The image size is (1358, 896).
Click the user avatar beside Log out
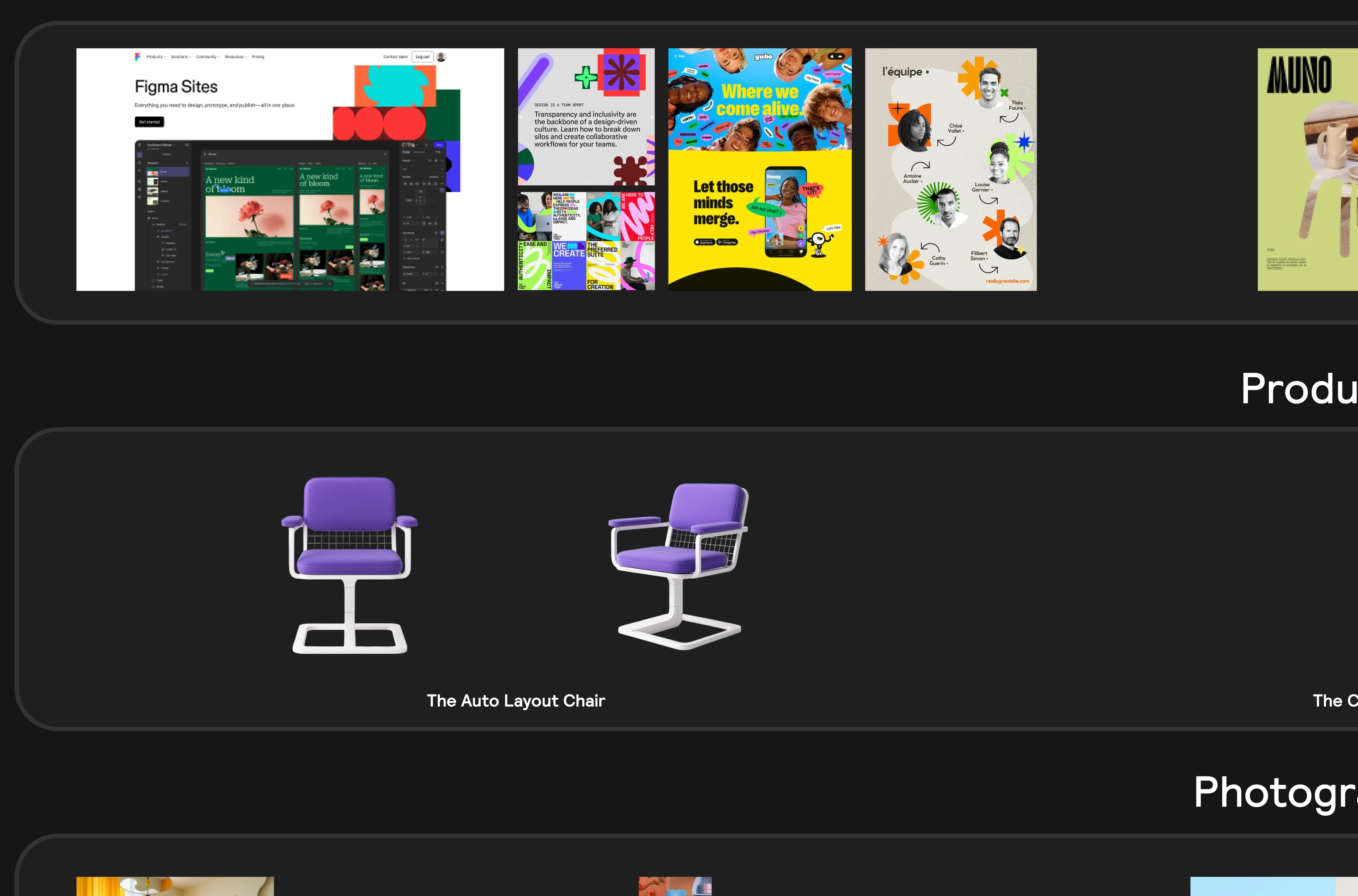(x=441, y=56)
